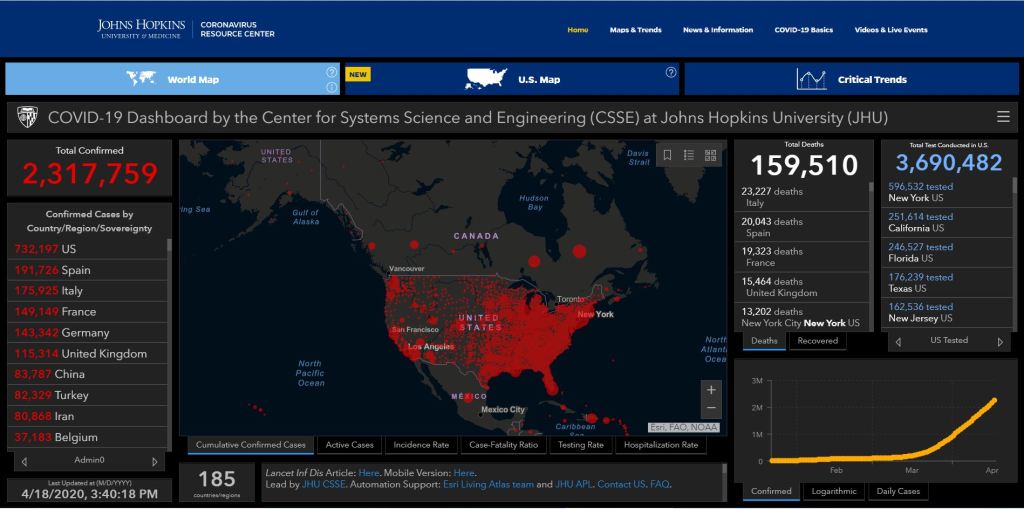Open the JHU CSSE link
Screen dimensions: 1024x509
pos(320,484)
